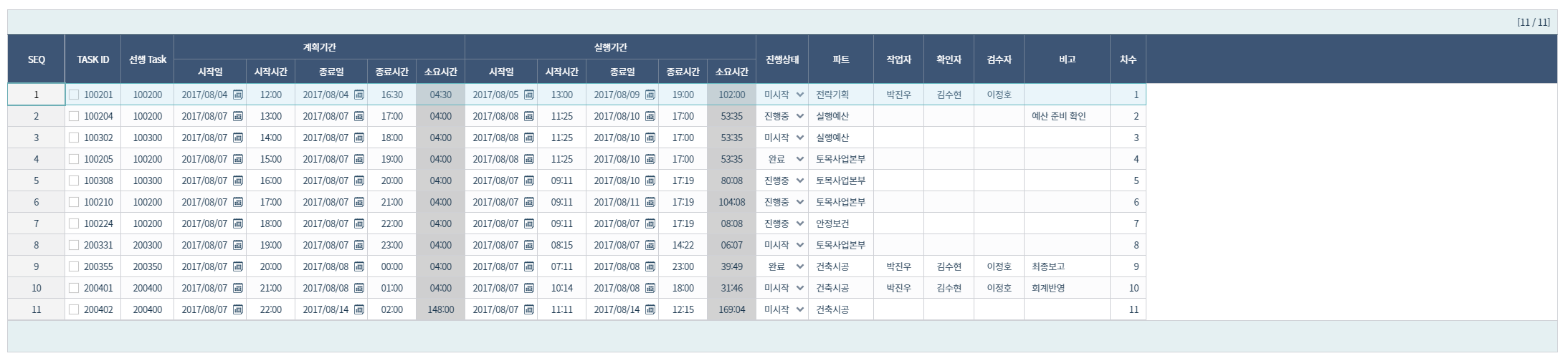Click the TASK ID column header
Screen dimensions: 1568x361
[x=93, y=59]
